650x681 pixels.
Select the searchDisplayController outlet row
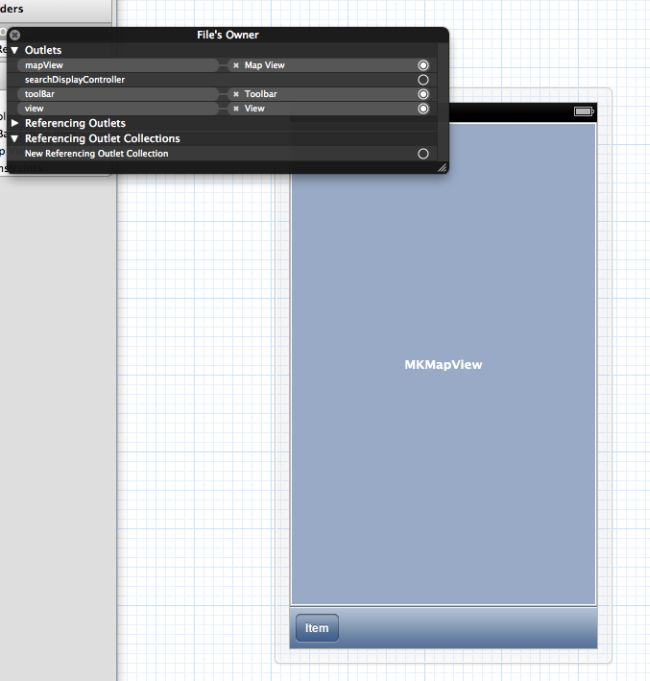tap(222, 79)
